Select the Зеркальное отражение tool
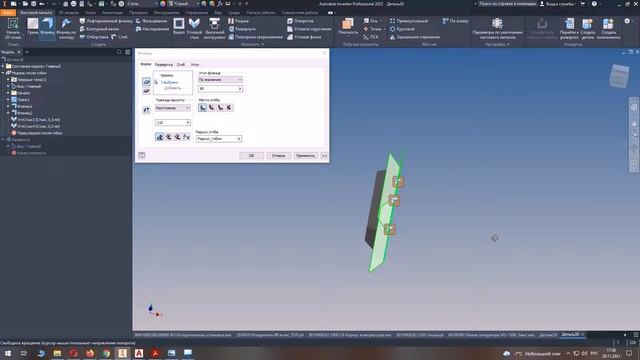 (x=415, y=37)
